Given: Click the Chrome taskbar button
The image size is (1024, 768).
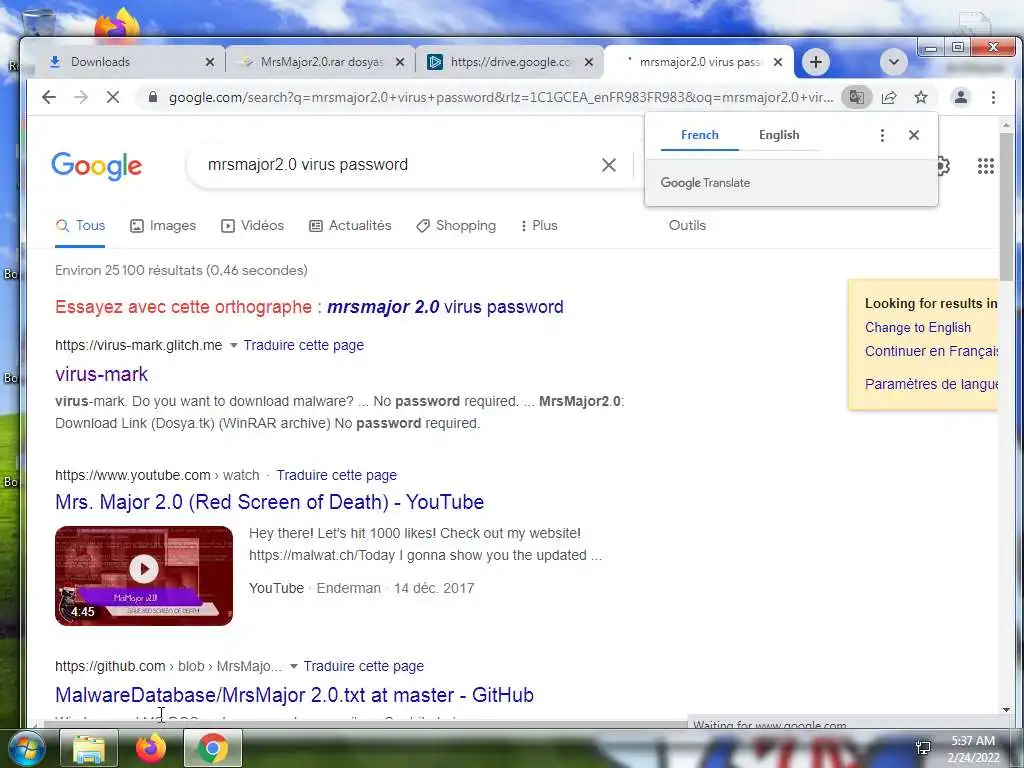Looking at the screenshot, I should coord(212,748).
